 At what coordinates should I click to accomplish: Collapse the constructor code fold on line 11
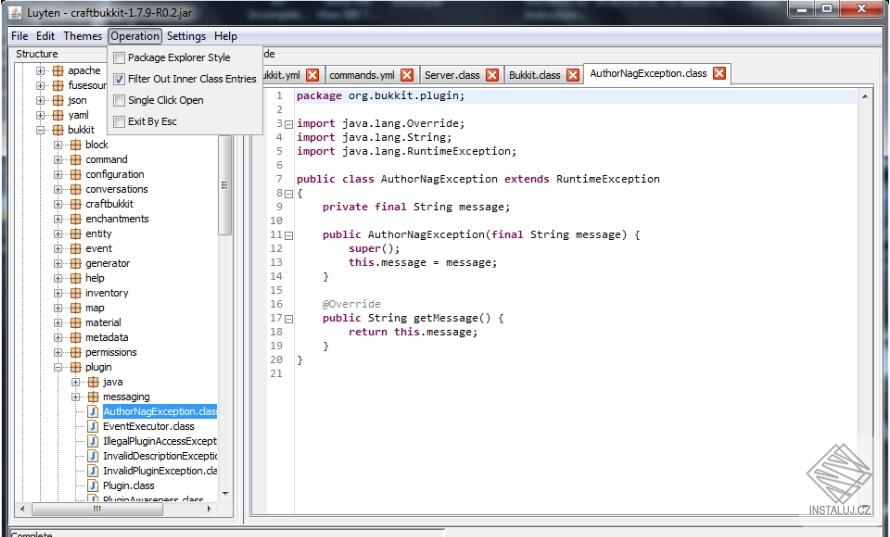pyautogui.click(x=290, y=235)
